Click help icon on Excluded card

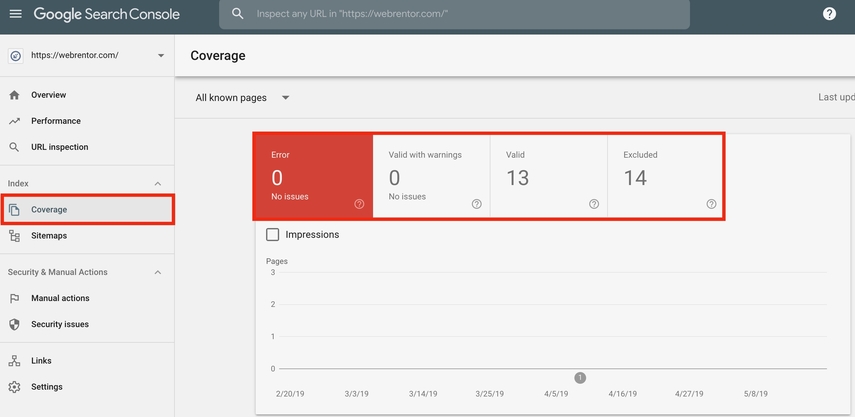point(711,204)
